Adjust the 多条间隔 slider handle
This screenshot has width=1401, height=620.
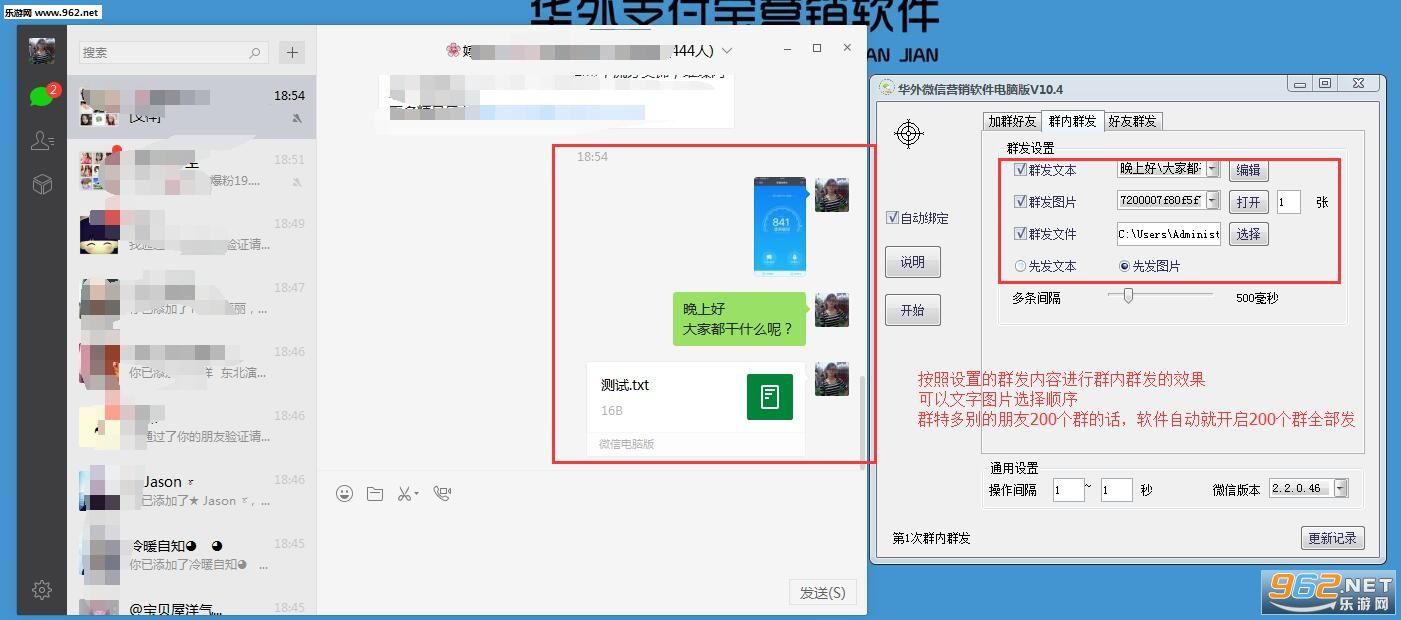[1128, 295]
